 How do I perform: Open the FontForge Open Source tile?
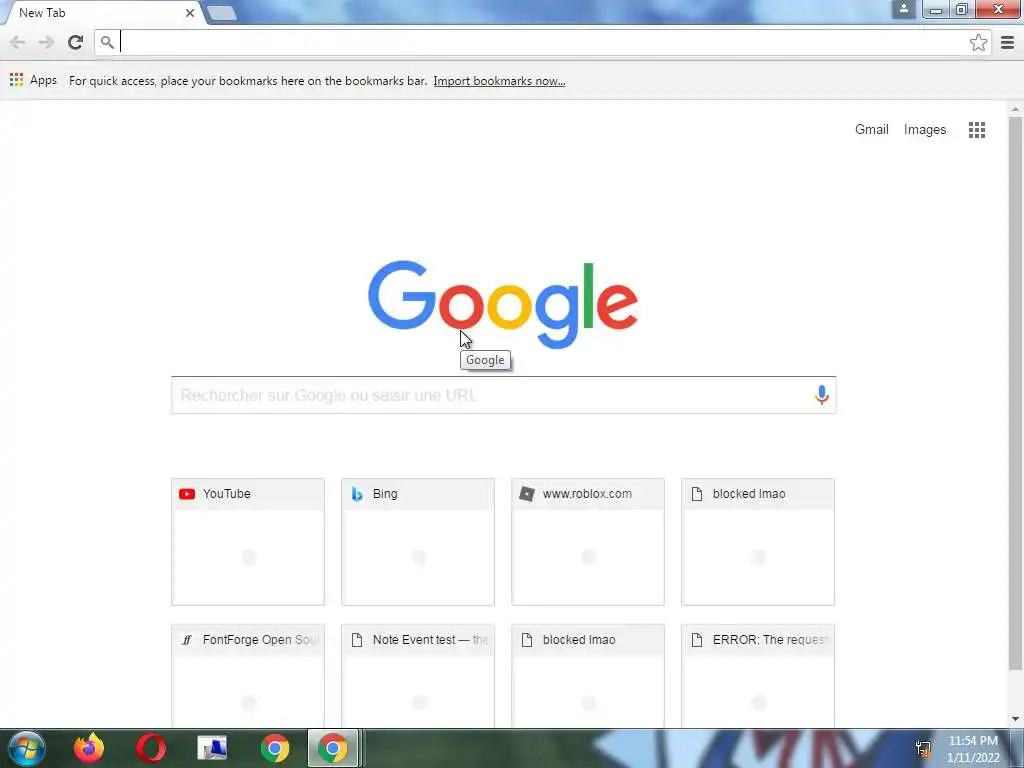248,676
